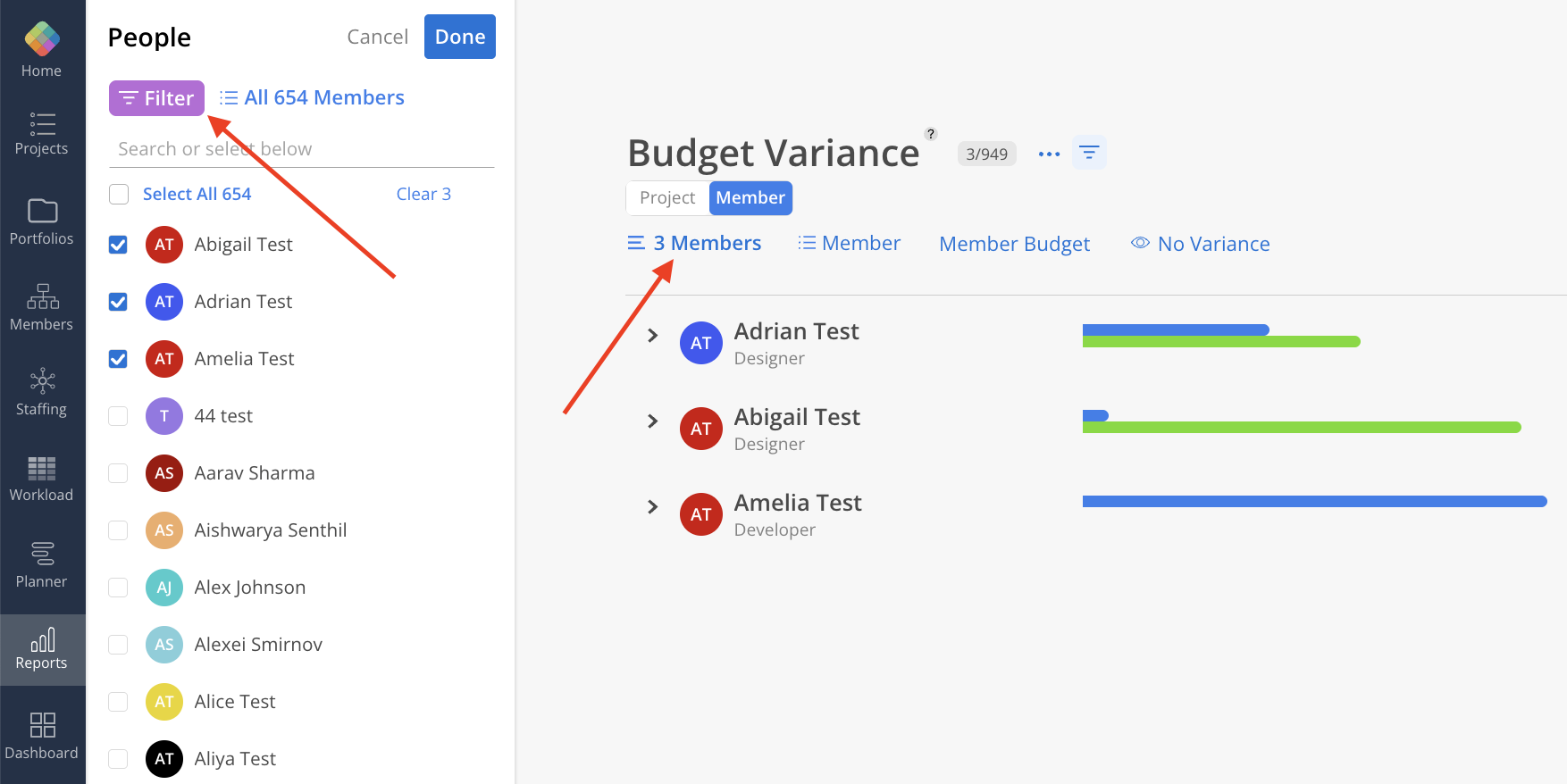Expand Abigail Test row chevron
Viewport: 1567px width, 784px height.
coord(652,421)
